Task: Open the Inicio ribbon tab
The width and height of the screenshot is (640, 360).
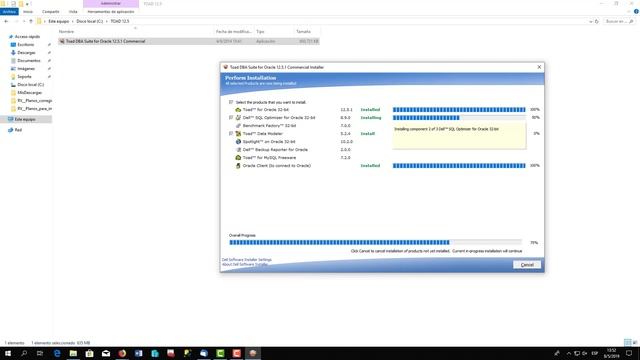Action: pos(28,12)
